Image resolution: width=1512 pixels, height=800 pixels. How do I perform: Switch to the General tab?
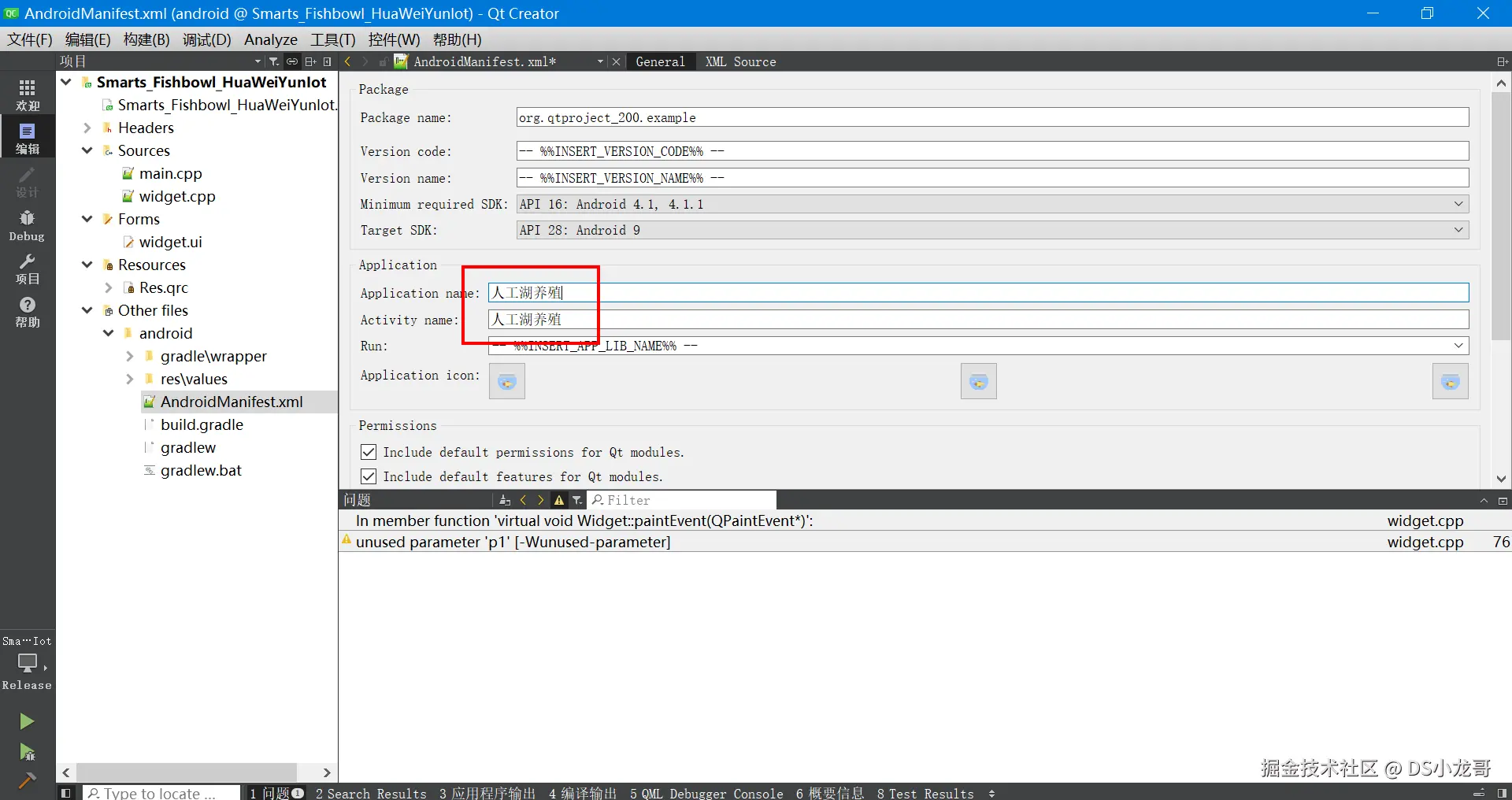(x=660, y=61)
